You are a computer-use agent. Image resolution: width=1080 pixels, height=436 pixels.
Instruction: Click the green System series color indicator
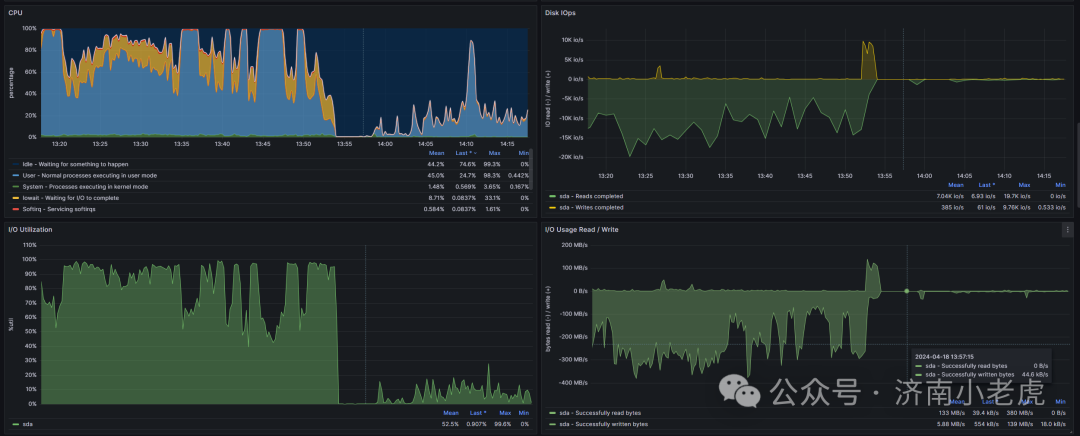coord(15,187)
